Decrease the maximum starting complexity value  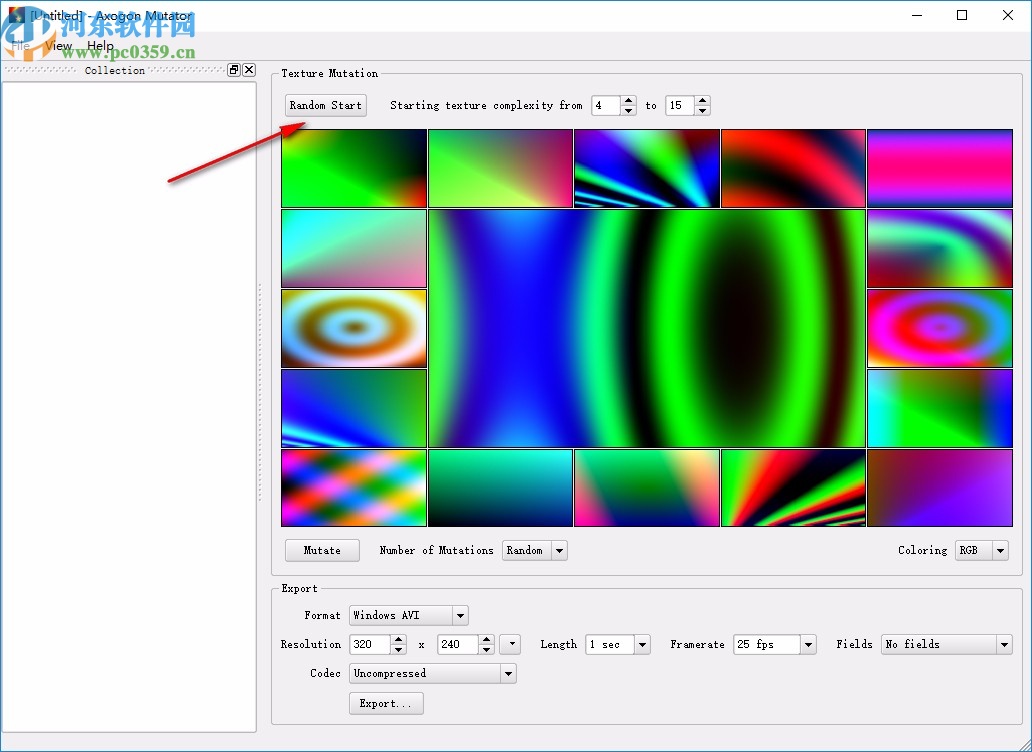(x=702, y=110)
